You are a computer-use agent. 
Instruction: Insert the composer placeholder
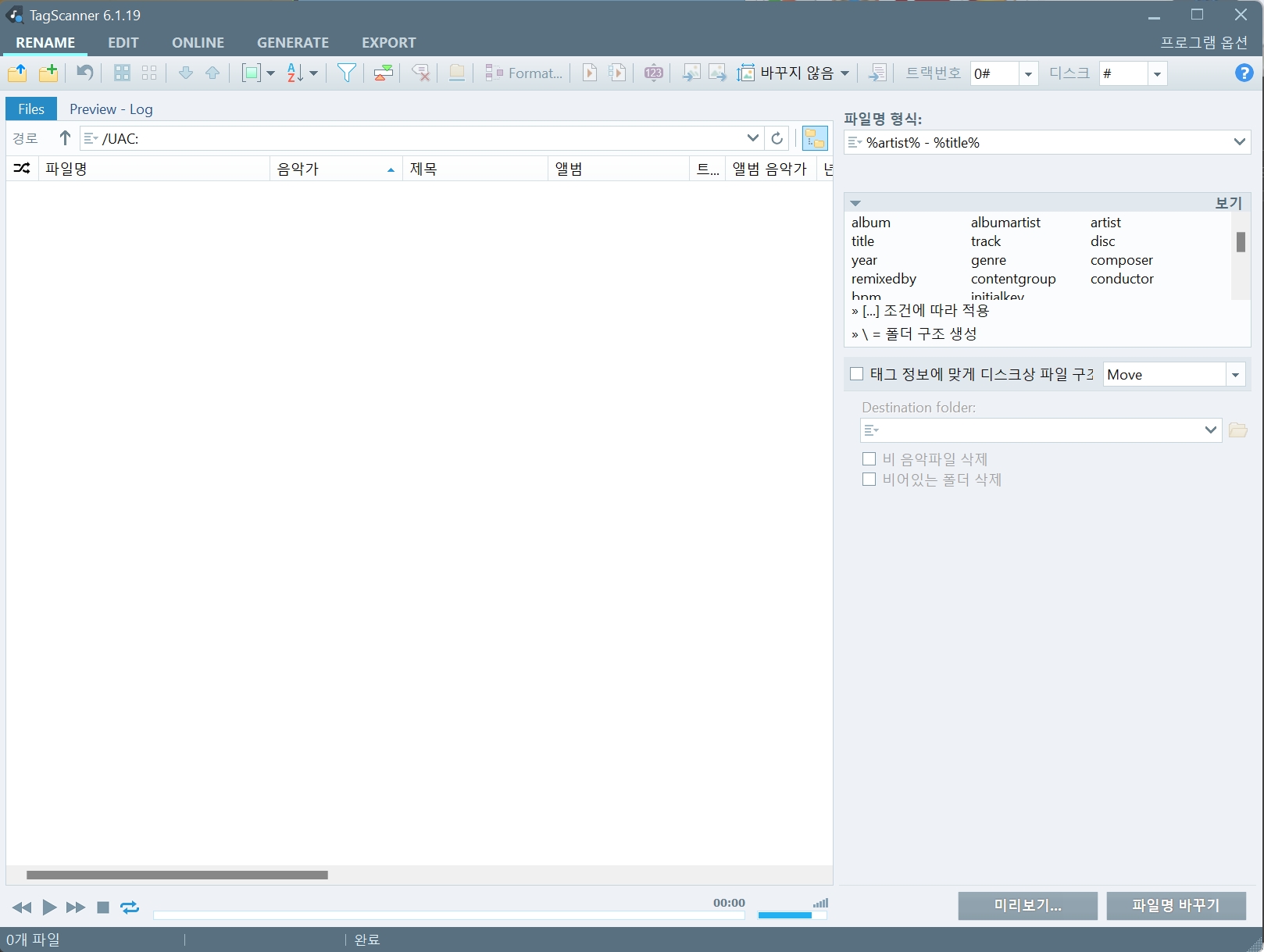pyautogui.click(x=1121, y=260)
